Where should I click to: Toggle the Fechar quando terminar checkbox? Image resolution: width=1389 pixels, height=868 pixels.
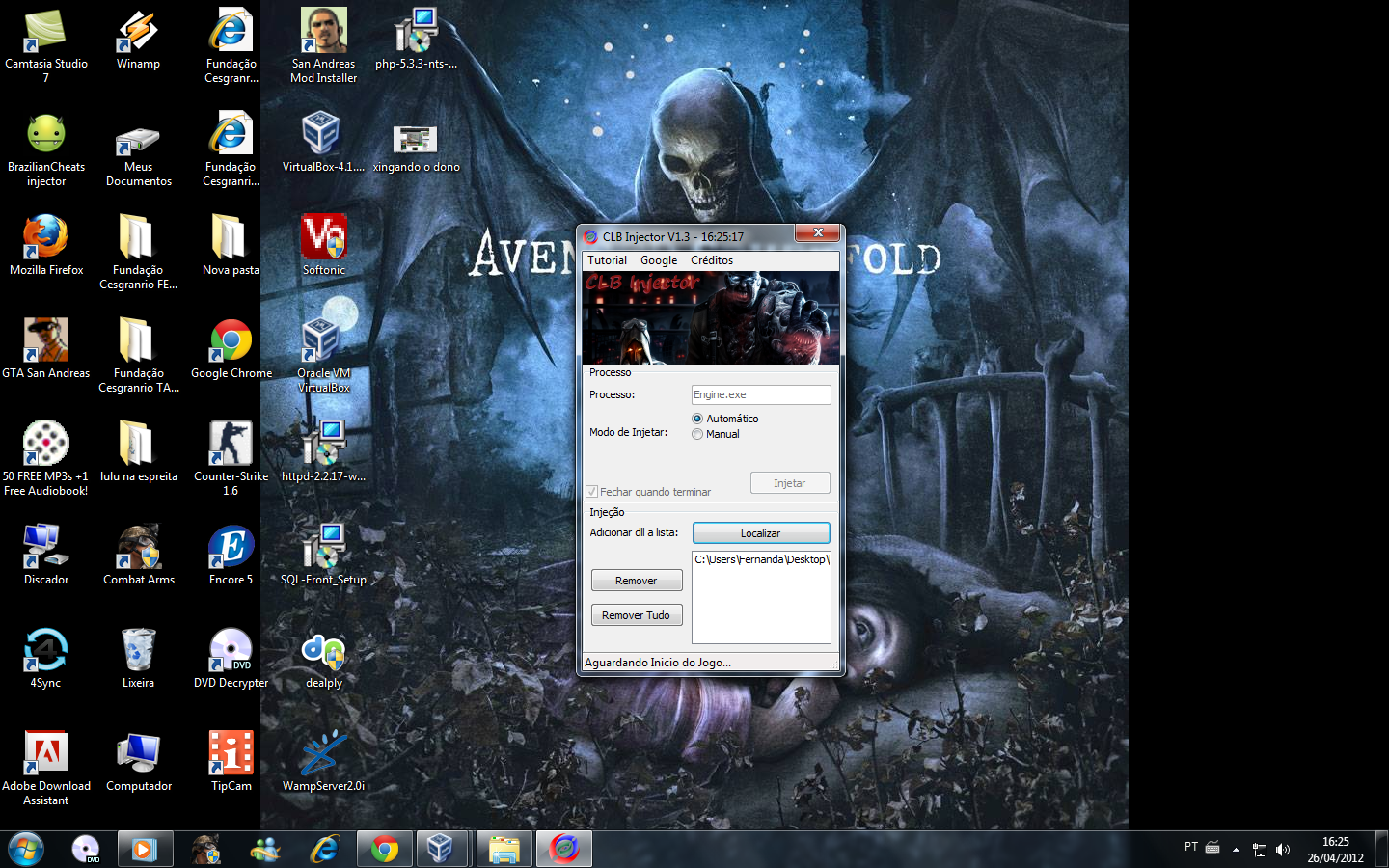pos(592,491)
